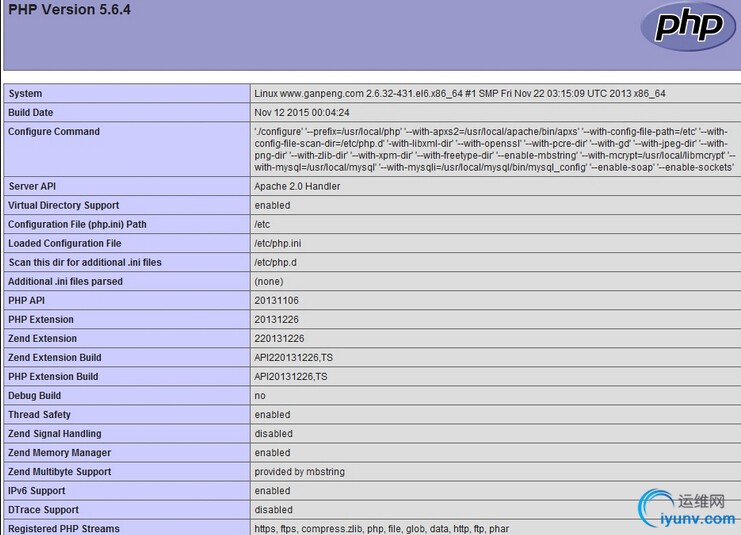Click the 'Registered PHP Streams' label
This screenshot has width=741, height=535.
[64, 528]
